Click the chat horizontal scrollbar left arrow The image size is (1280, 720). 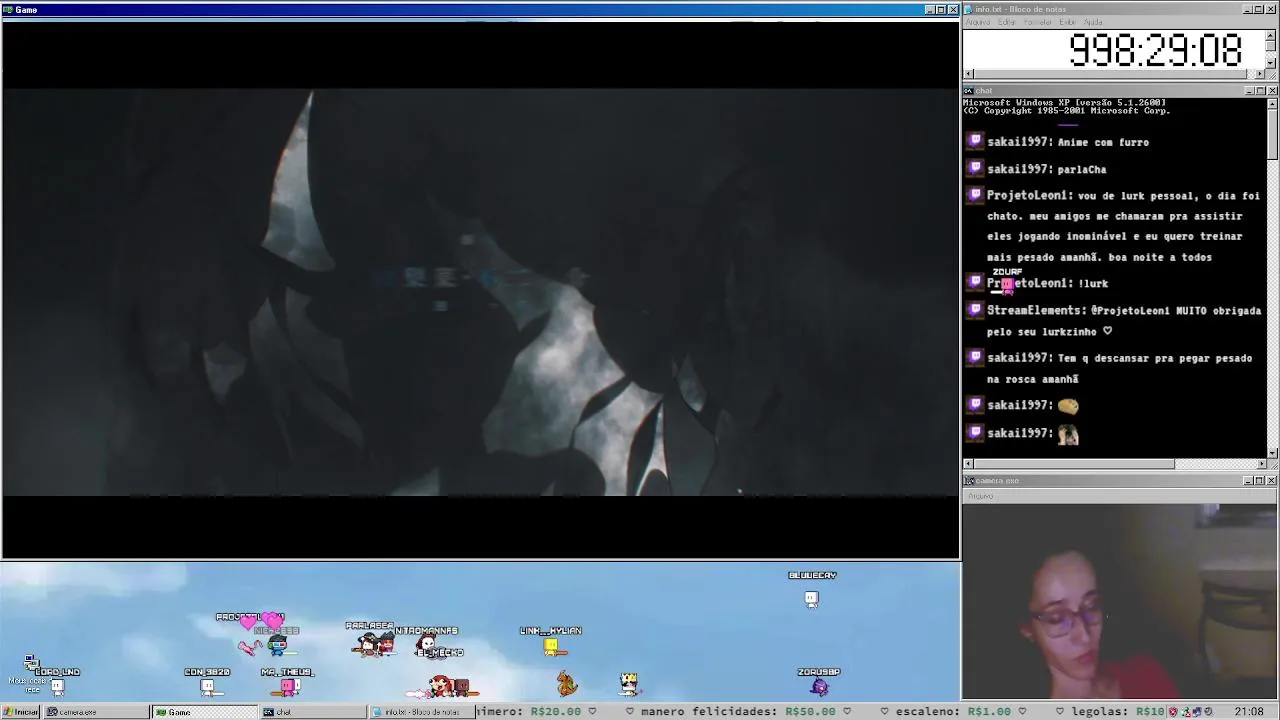[x=968, y=464]
